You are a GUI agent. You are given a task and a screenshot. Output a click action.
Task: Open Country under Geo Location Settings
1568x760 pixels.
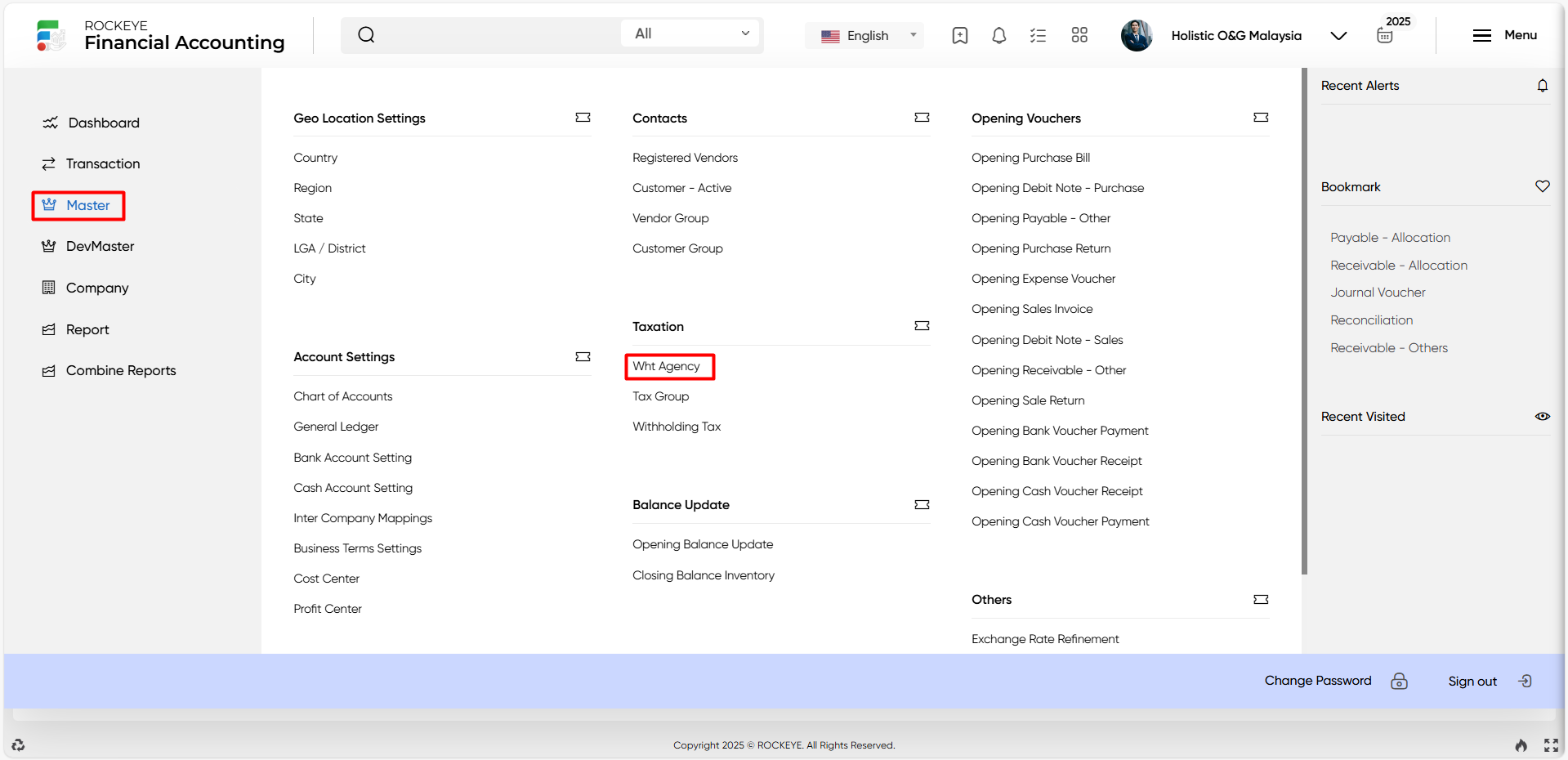tap(315, 158)
